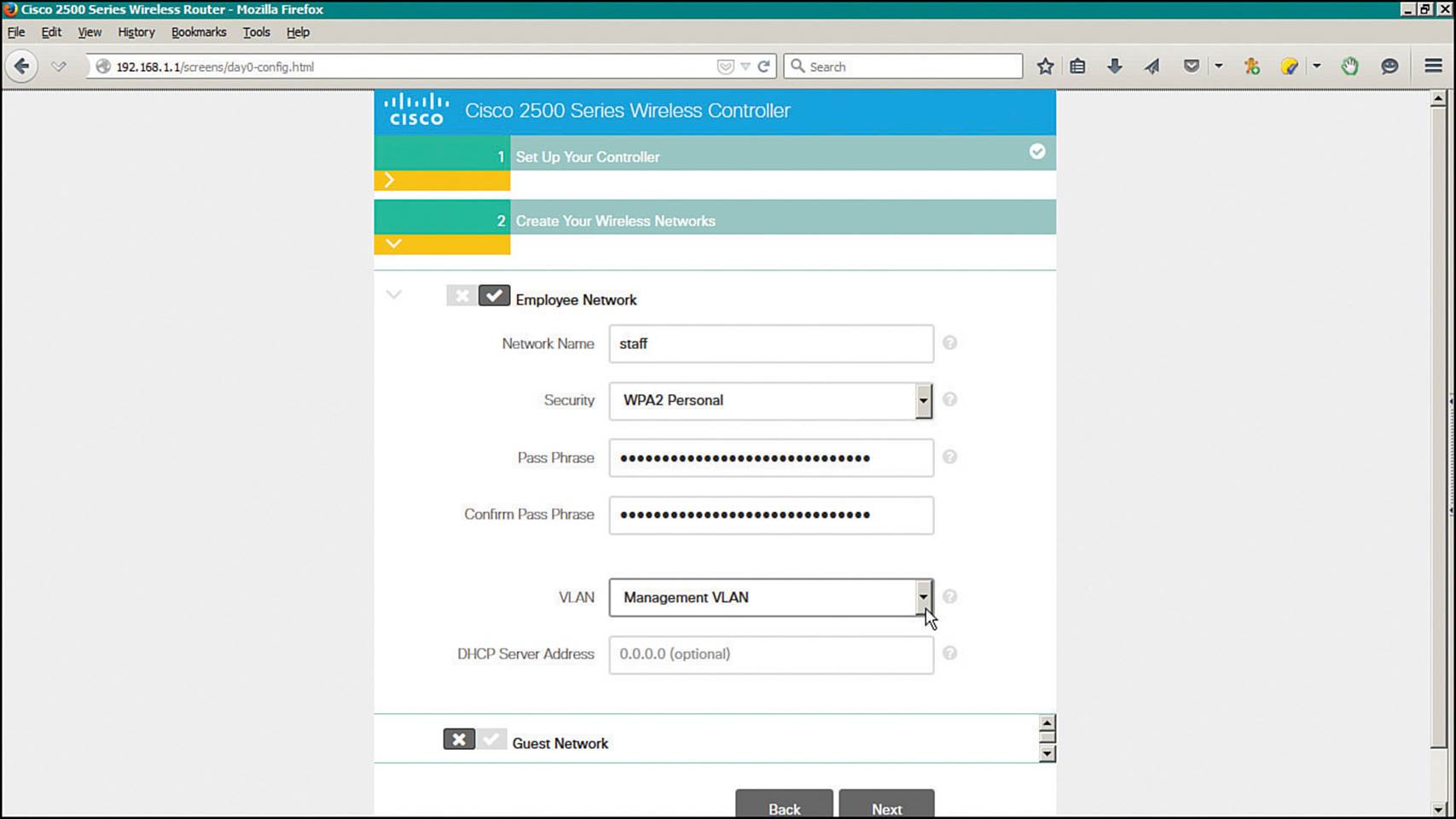
Task: Click the hand icon in the toolbar
Action: pyautogui.click(x=1349, y=66)
